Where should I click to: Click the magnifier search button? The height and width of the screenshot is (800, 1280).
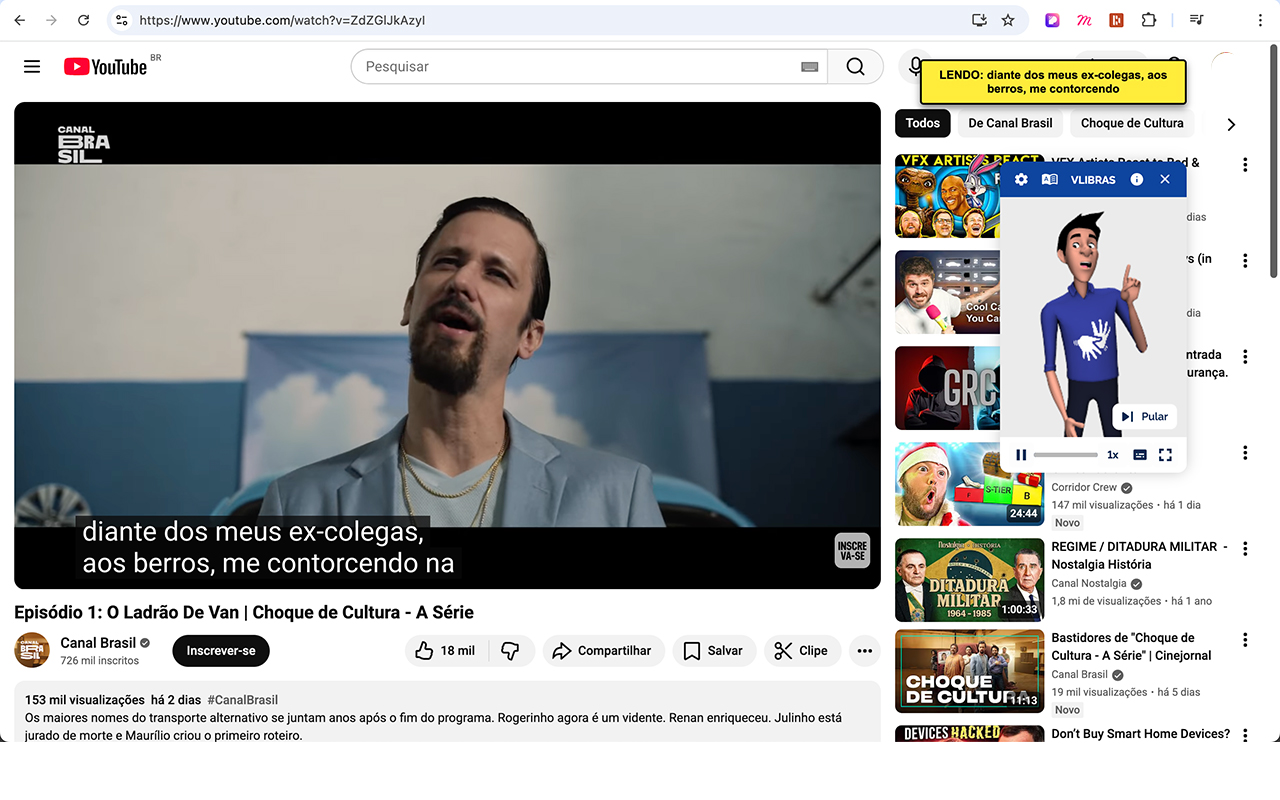click(x=855, y=67)
